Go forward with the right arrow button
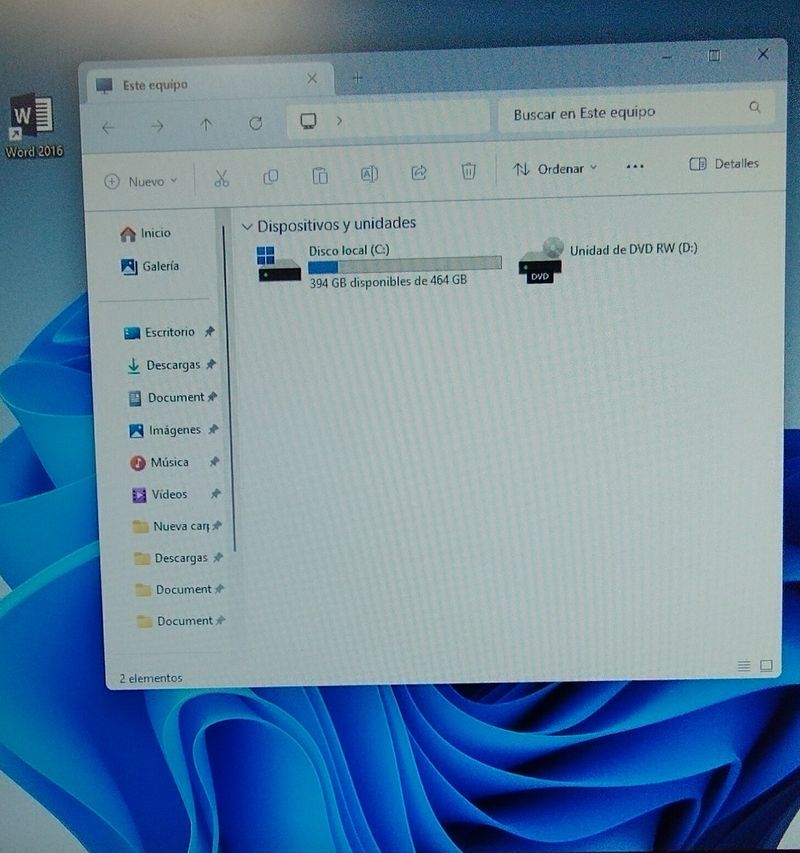 click(157, 127)
